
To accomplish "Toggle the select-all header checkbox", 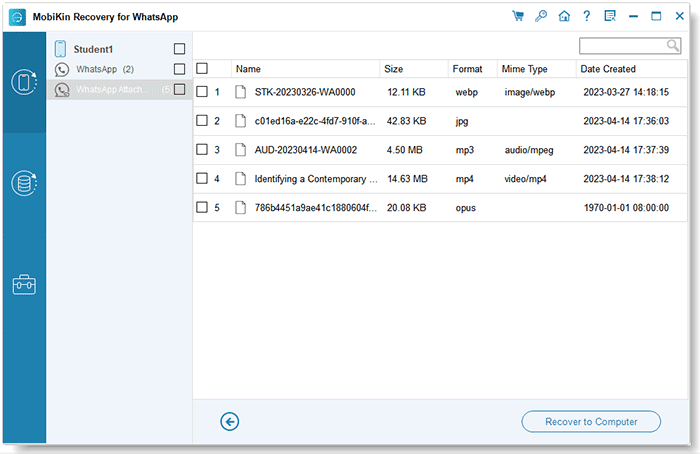I will [x=202, y=68].
